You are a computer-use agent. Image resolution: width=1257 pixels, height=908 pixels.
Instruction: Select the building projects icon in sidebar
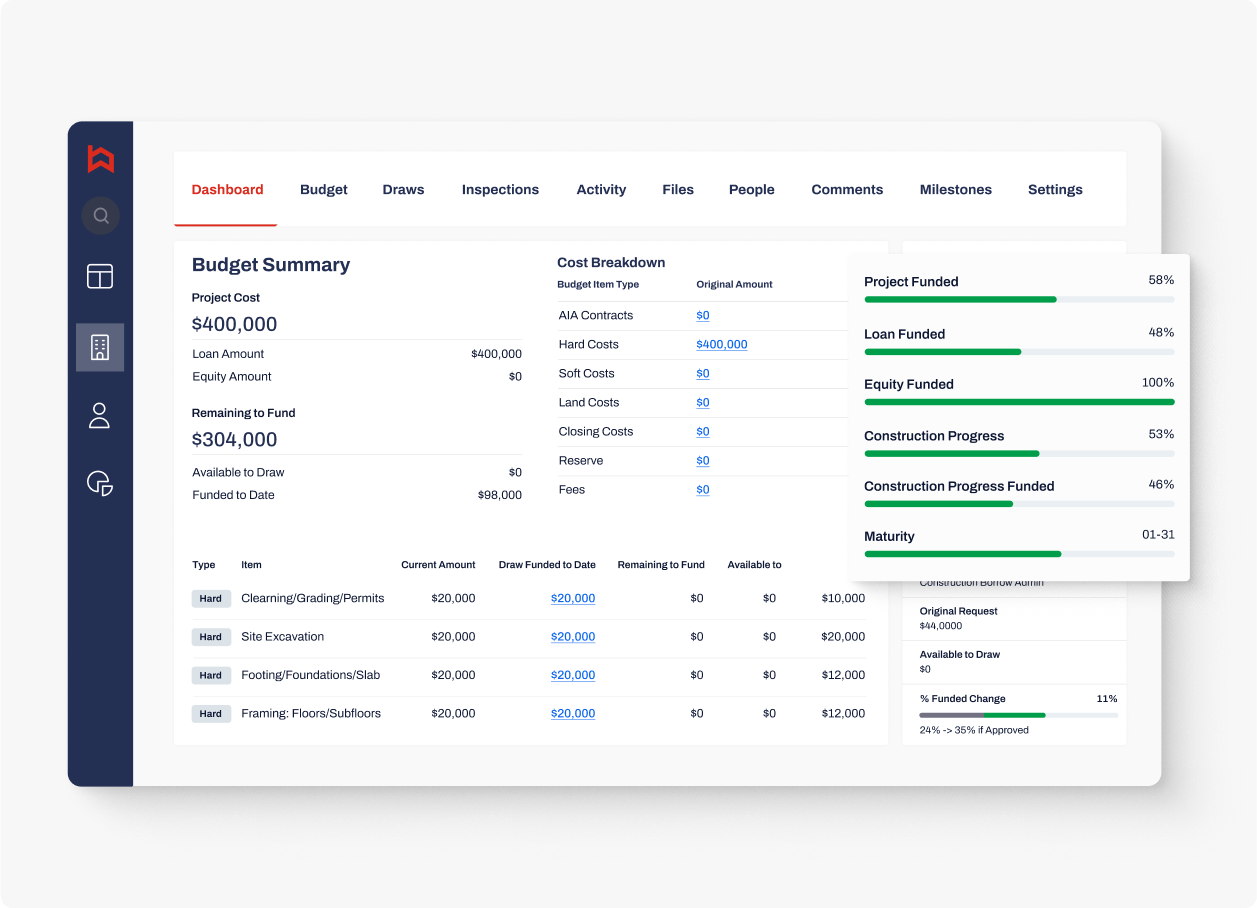coord(100,347)
